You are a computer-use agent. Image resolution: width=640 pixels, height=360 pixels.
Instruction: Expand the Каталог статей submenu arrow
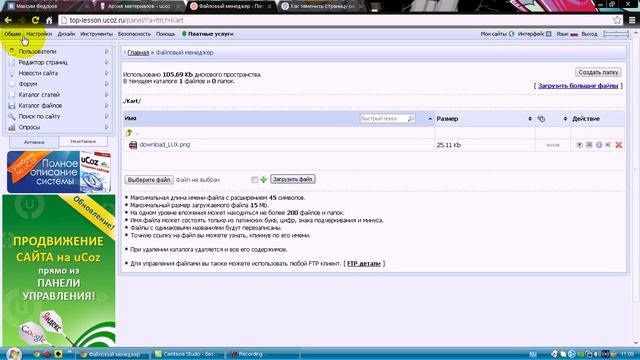107,95
